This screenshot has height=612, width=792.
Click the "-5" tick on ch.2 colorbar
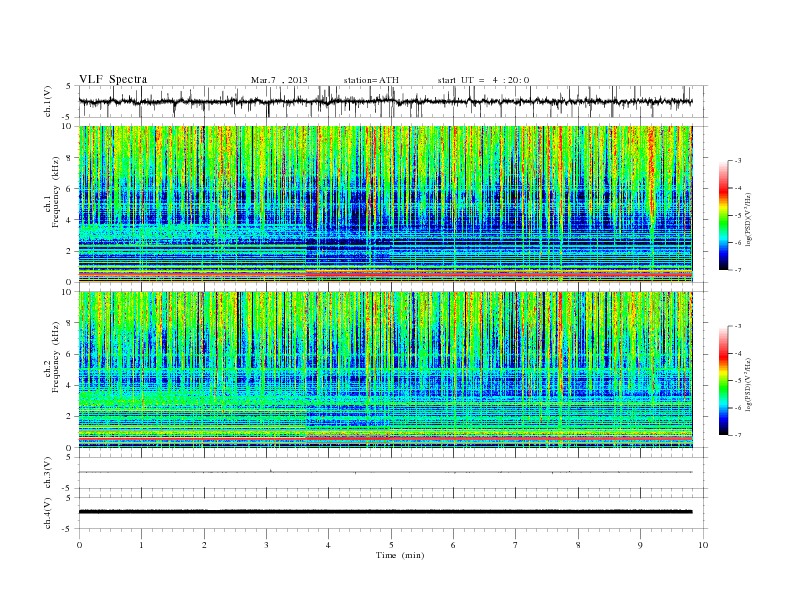click(738, 381)
